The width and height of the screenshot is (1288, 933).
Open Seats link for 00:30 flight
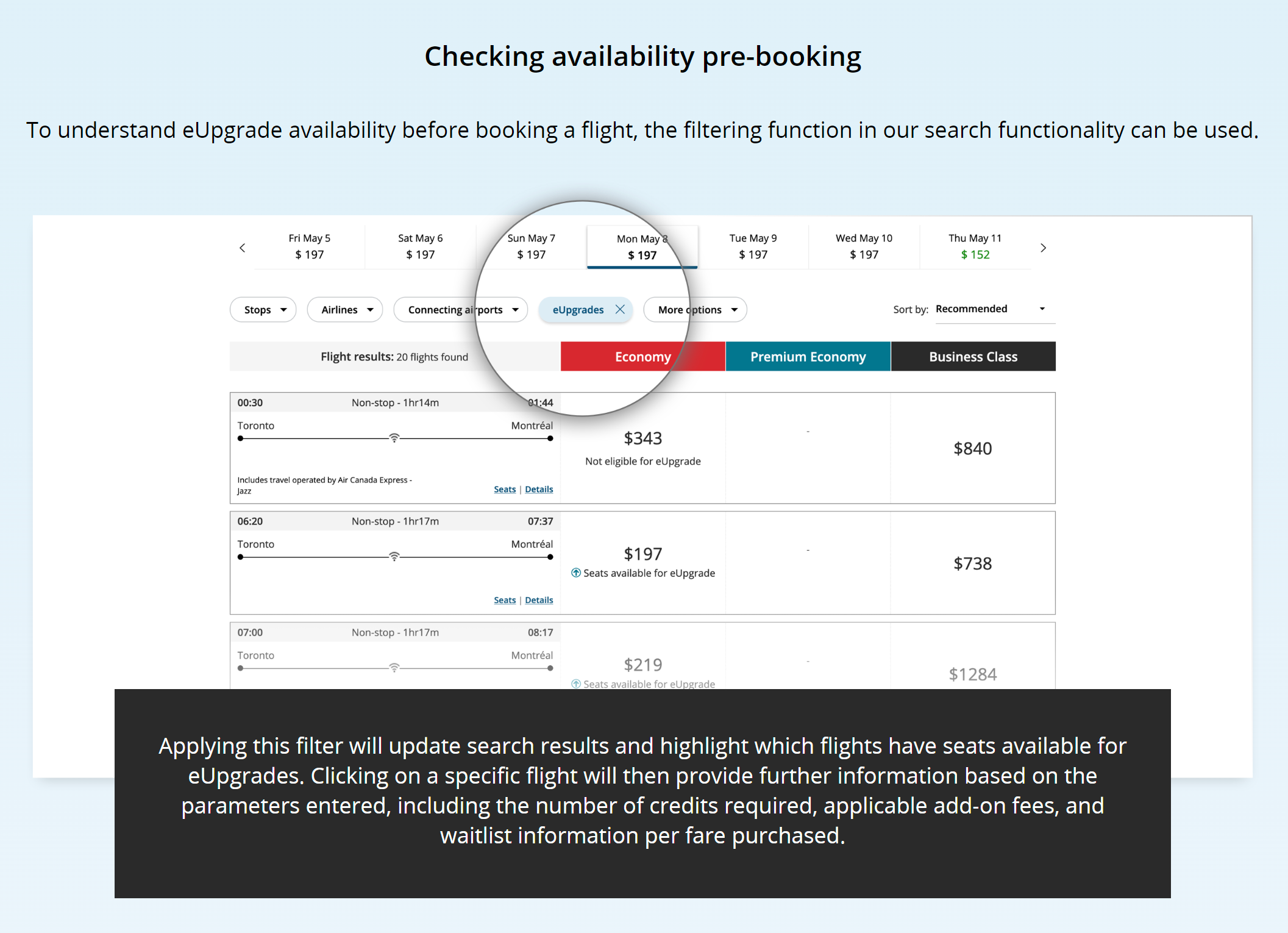tap(505, 489)
